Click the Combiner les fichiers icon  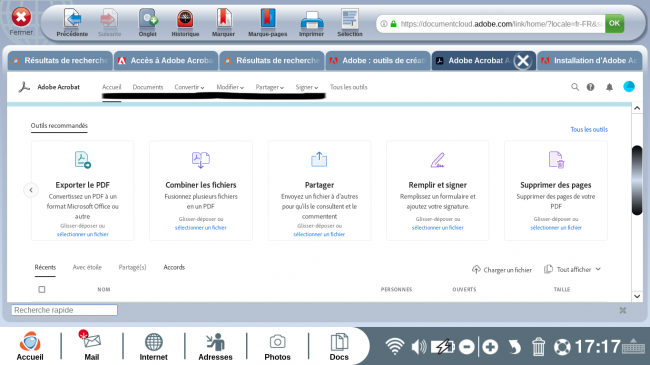pyautogui.click(x=201, y=160)
